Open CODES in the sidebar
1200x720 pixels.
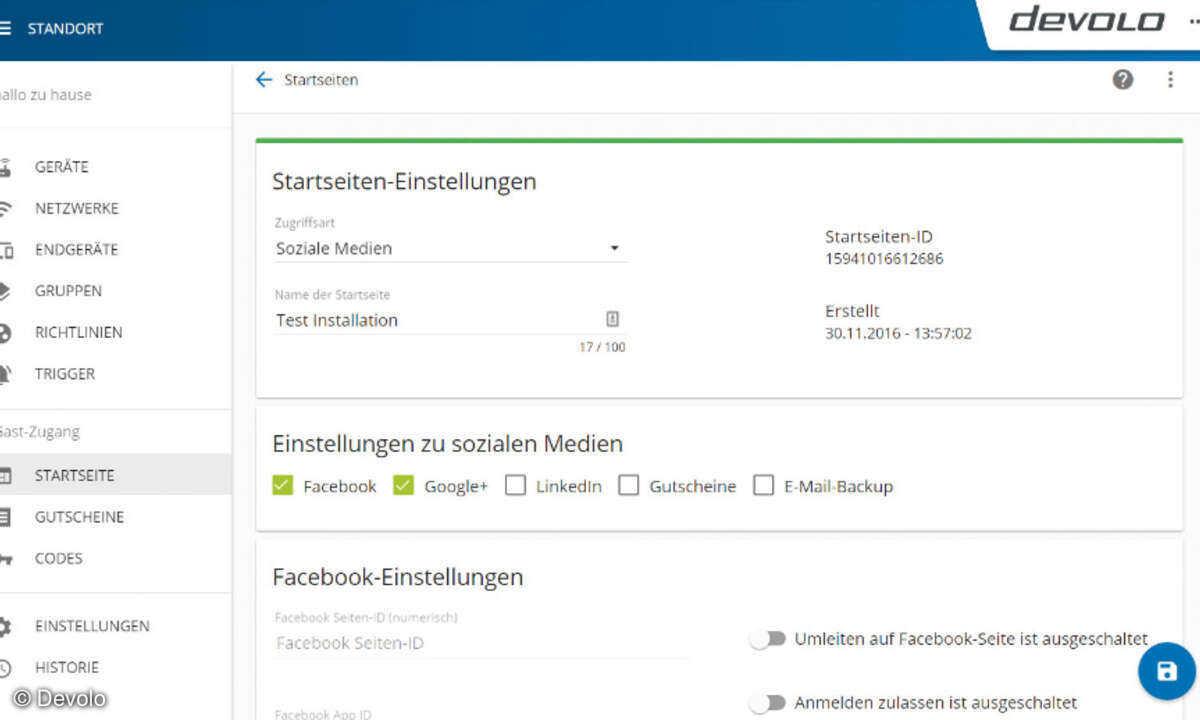click(59, 559)
